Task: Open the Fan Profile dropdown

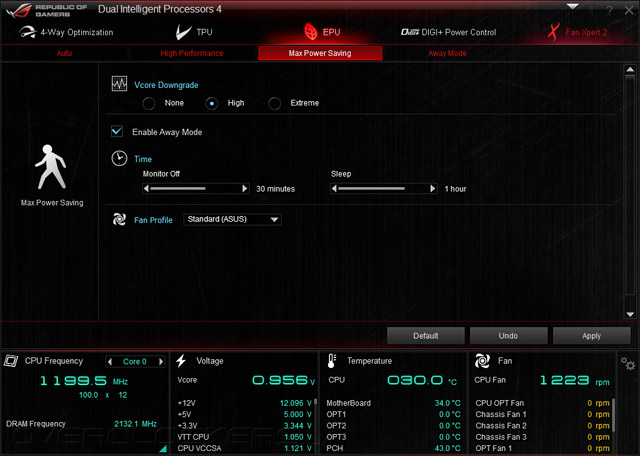Action: point(232,219)
